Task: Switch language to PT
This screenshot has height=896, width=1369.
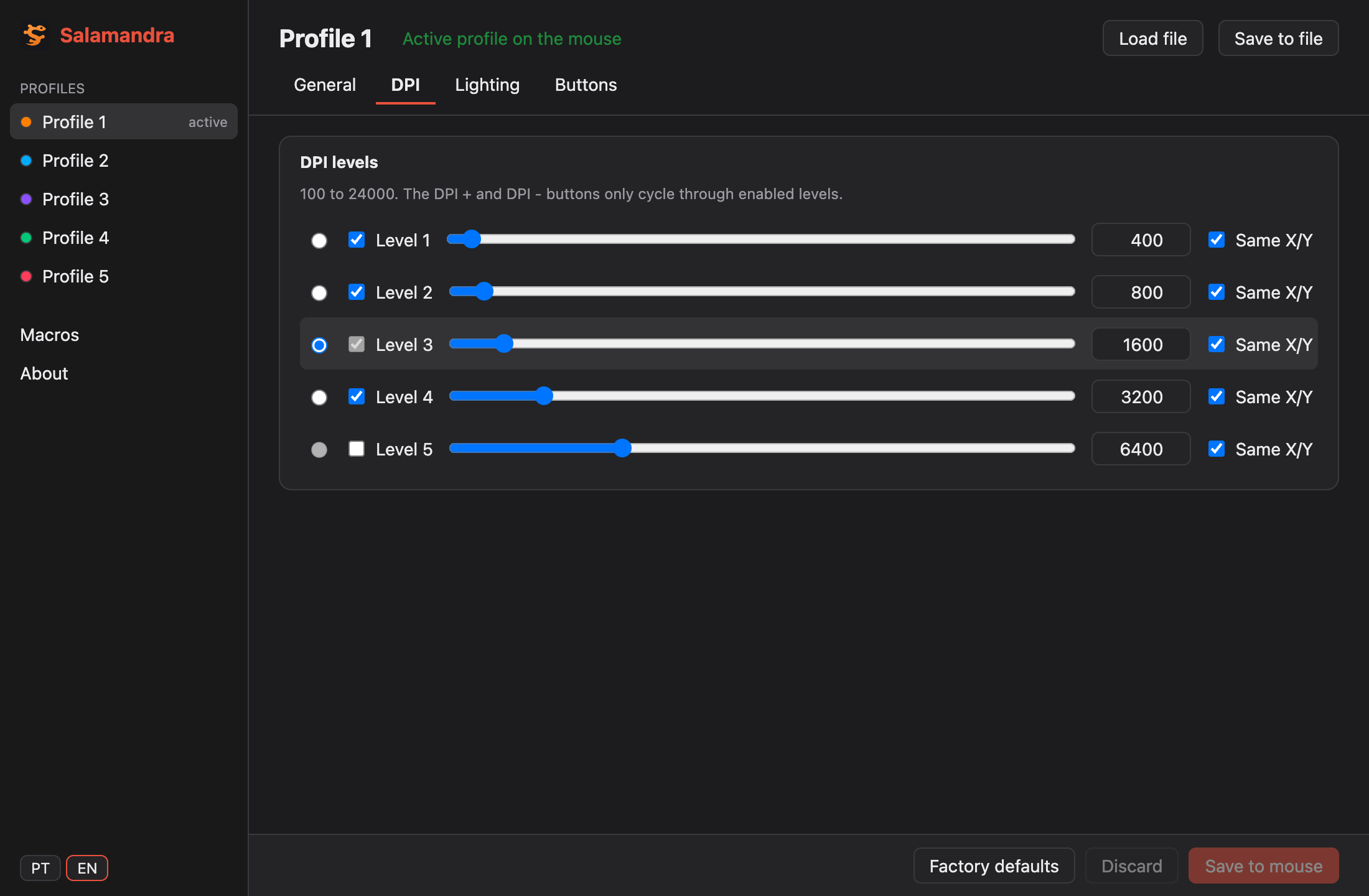Action: point(40,868)
